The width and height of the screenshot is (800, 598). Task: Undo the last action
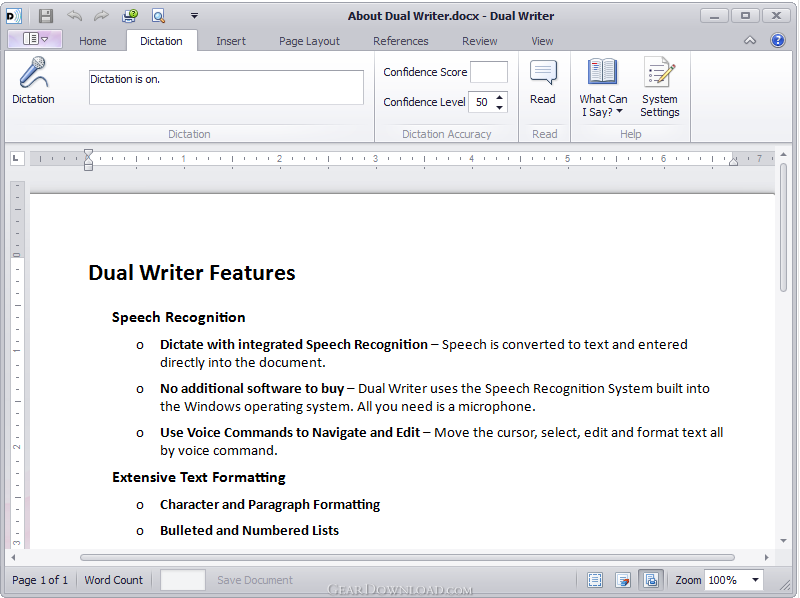[74, 16]
